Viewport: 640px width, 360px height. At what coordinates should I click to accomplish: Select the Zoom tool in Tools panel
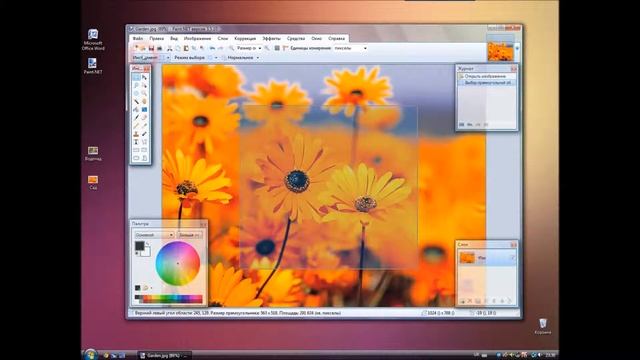pyautogui.click(x=144, y=93)
